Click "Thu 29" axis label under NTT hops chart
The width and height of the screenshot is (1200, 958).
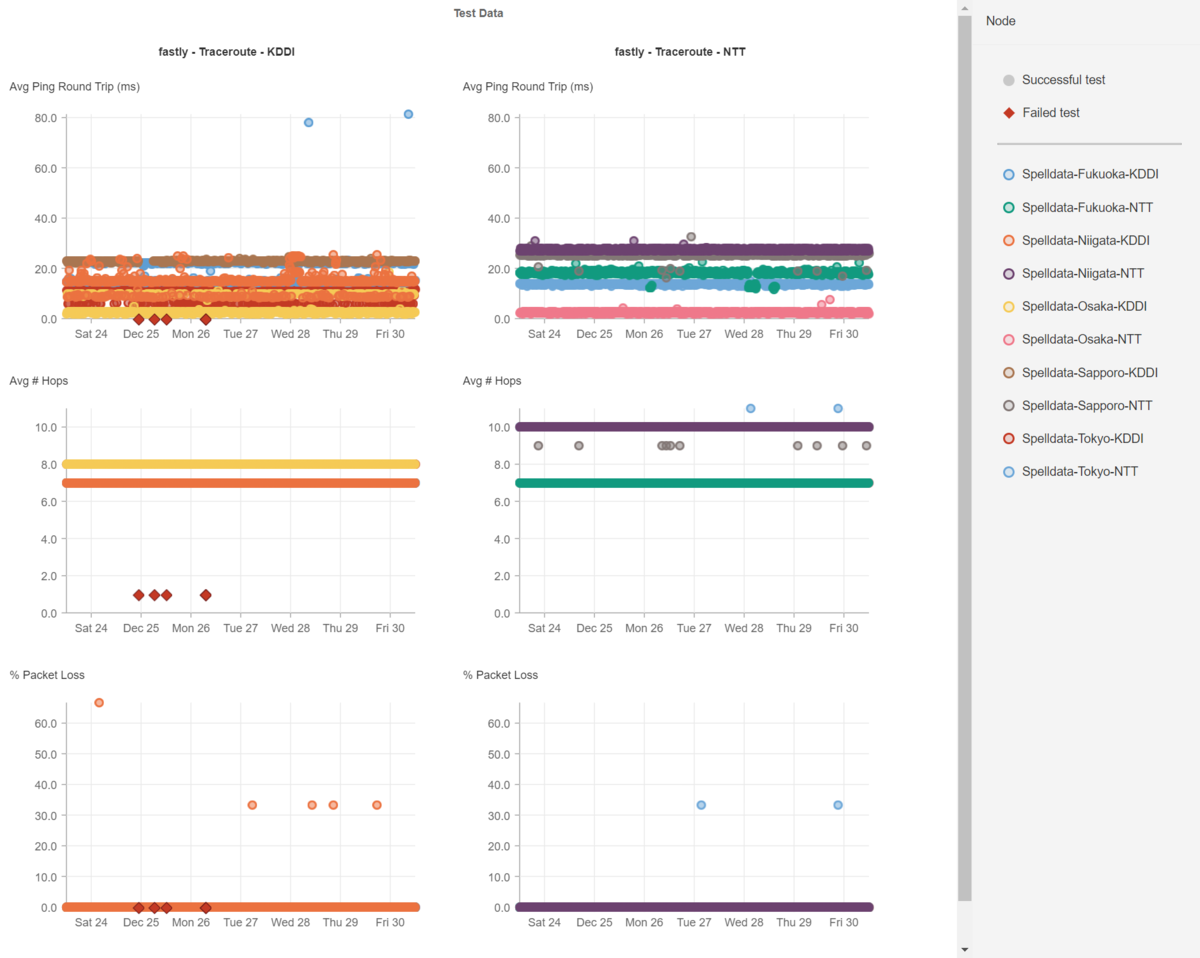point(793,629)
